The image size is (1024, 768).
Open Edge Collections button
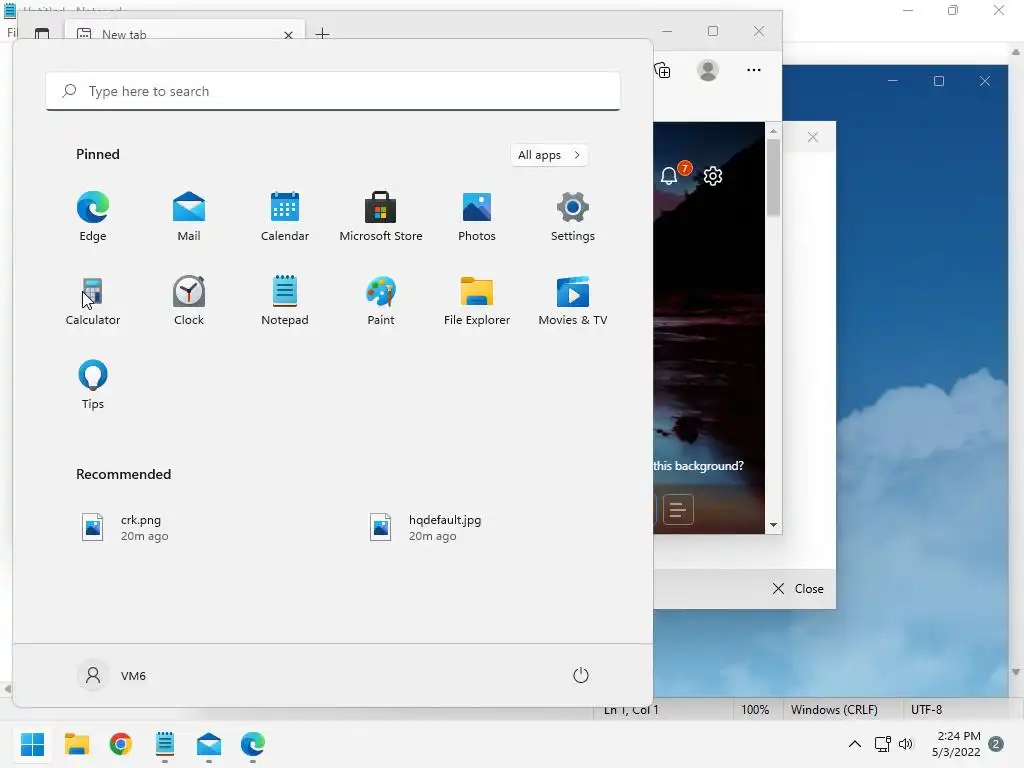pyautogui.click(x=662, y=70)
